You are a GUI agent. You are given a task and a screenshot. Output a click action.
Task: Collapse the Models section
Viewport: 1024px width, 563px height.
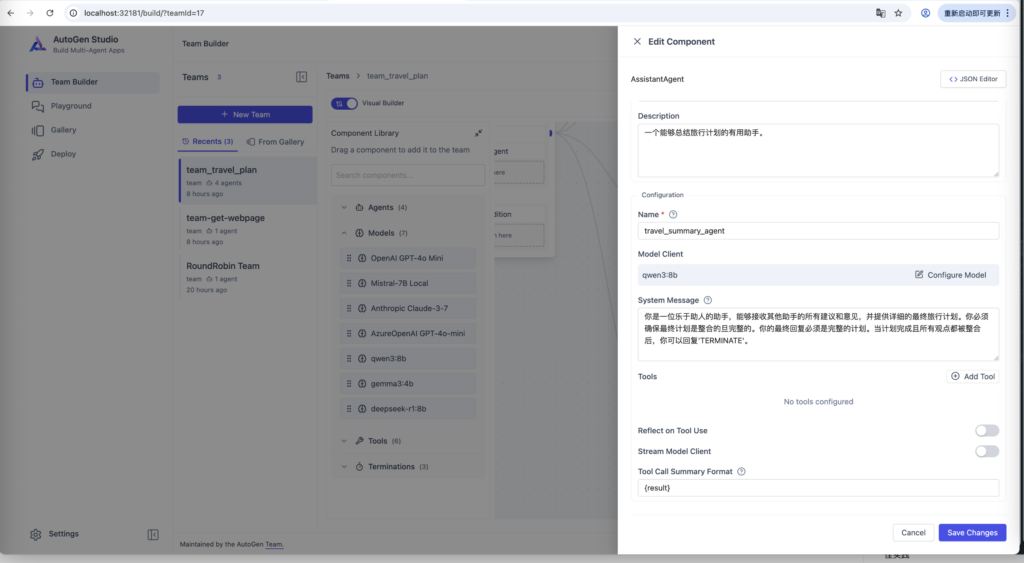click(408, 233)
